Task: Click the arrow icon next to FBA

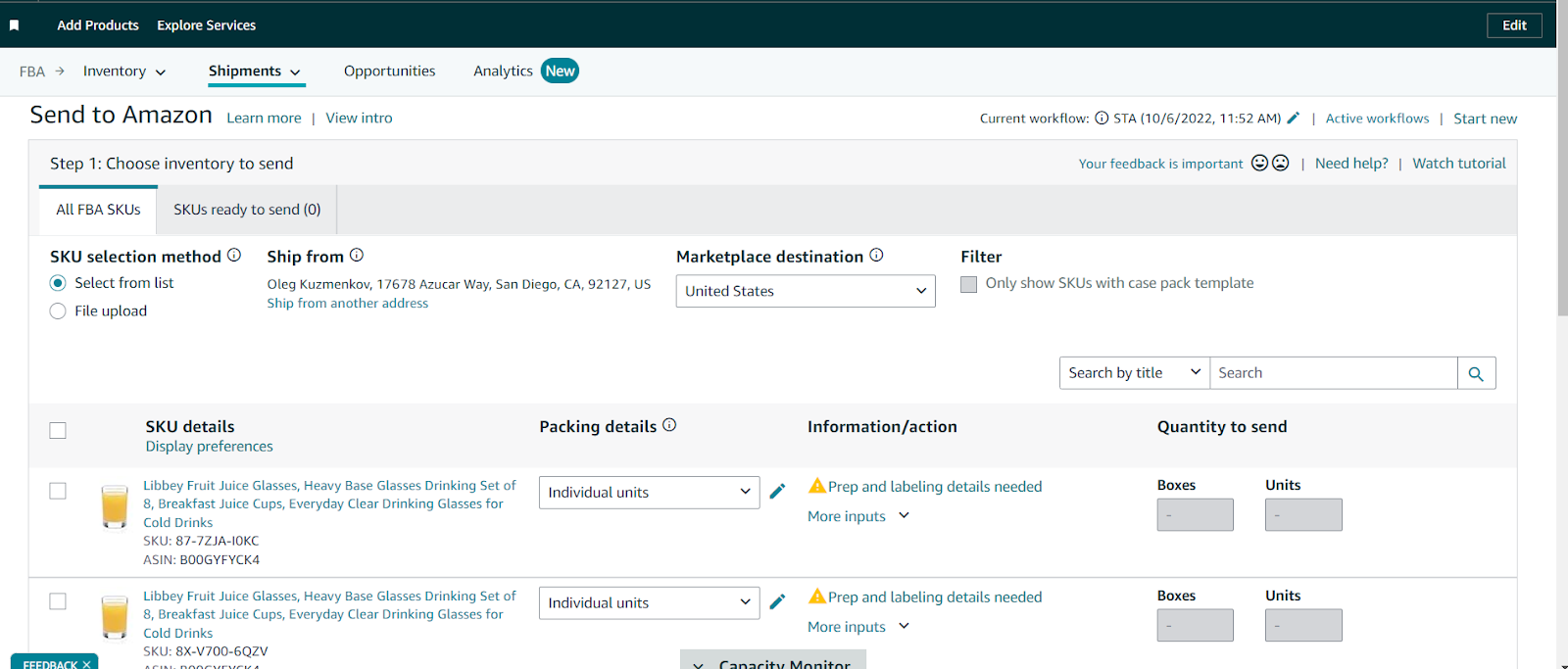Action: (x=60, y=72)
